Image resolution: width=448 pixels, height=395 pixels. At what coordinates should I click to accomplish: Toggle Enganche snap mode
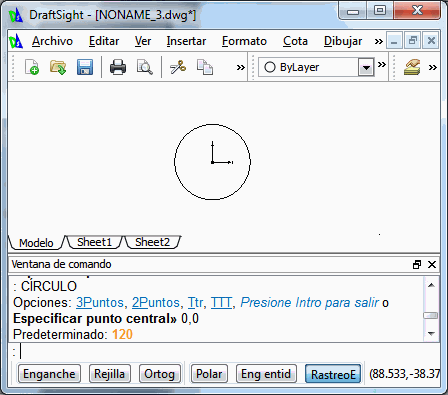click(x=49, y=374)
